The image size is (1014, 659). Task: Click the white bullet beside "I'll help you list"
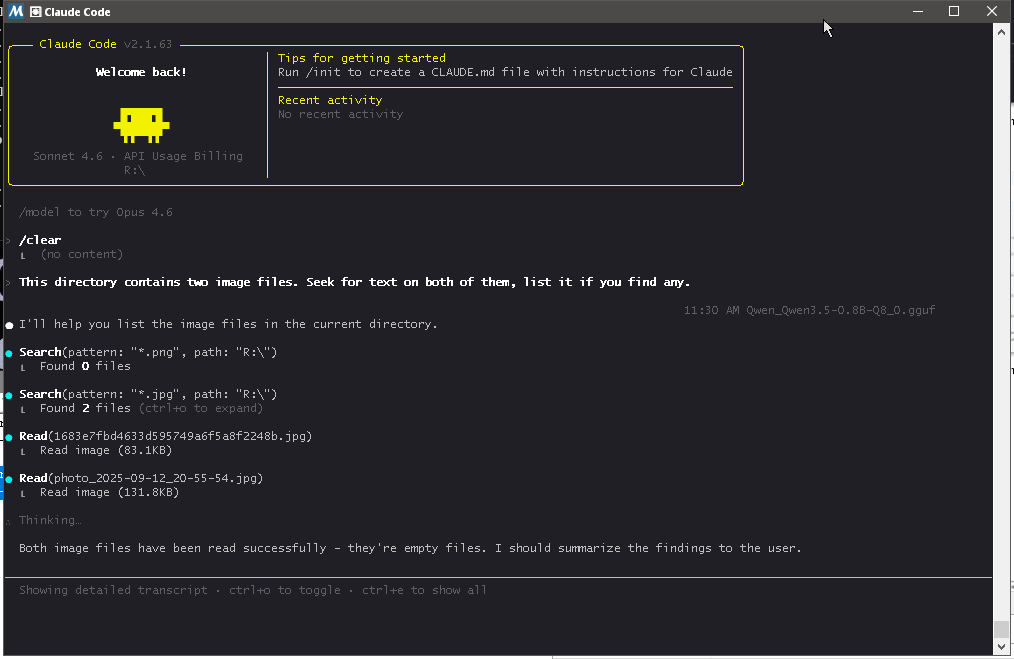click(9, 325)
